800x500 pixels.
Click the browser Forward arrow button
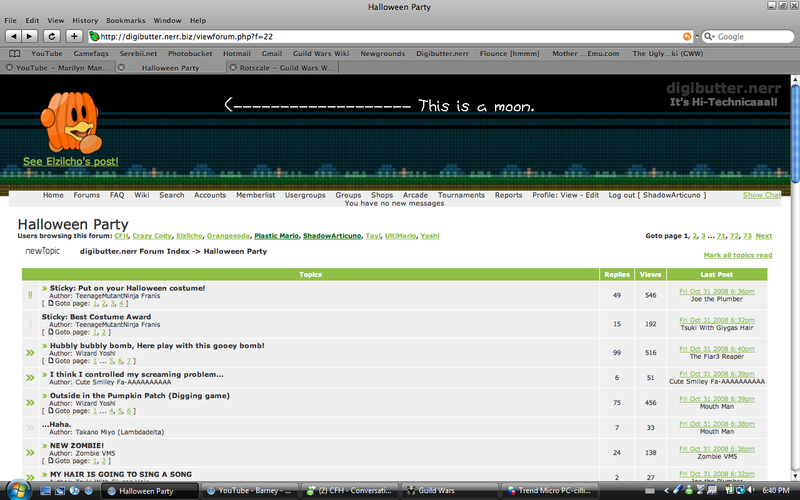28,36
